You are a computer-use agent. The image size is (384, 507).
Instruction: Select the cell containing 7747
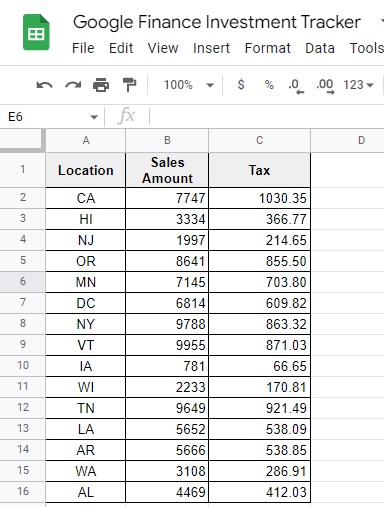pyautogui.click(x=167, y=198)
